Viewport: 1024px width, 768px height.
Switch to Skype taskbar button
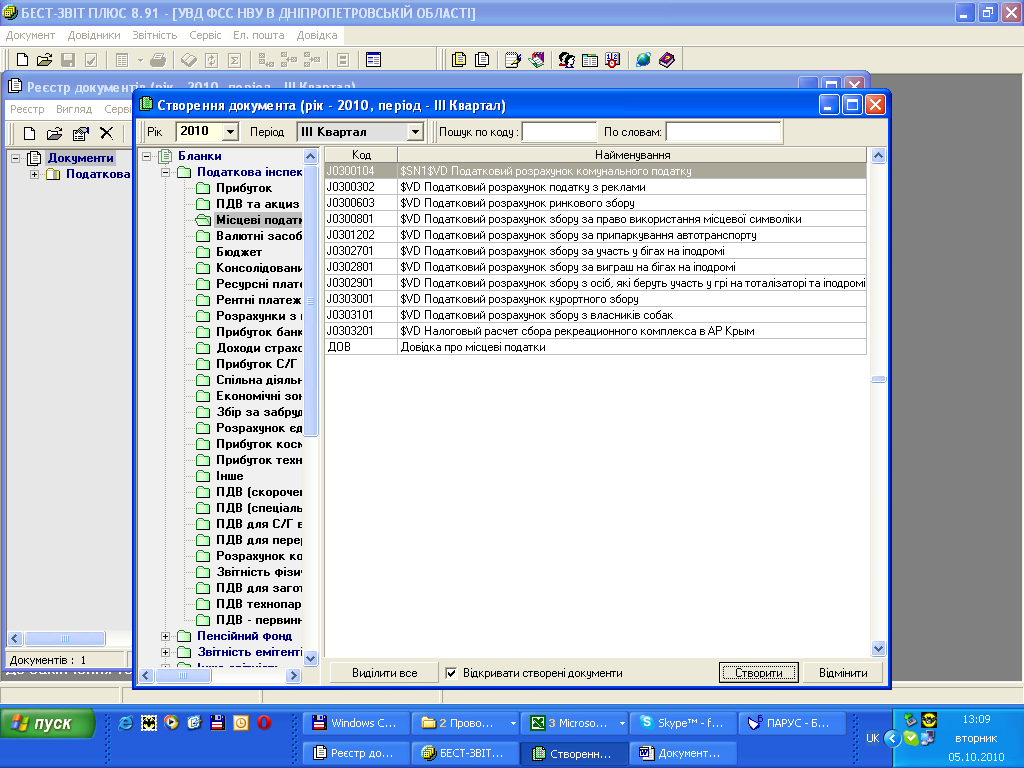pos(683,723)
